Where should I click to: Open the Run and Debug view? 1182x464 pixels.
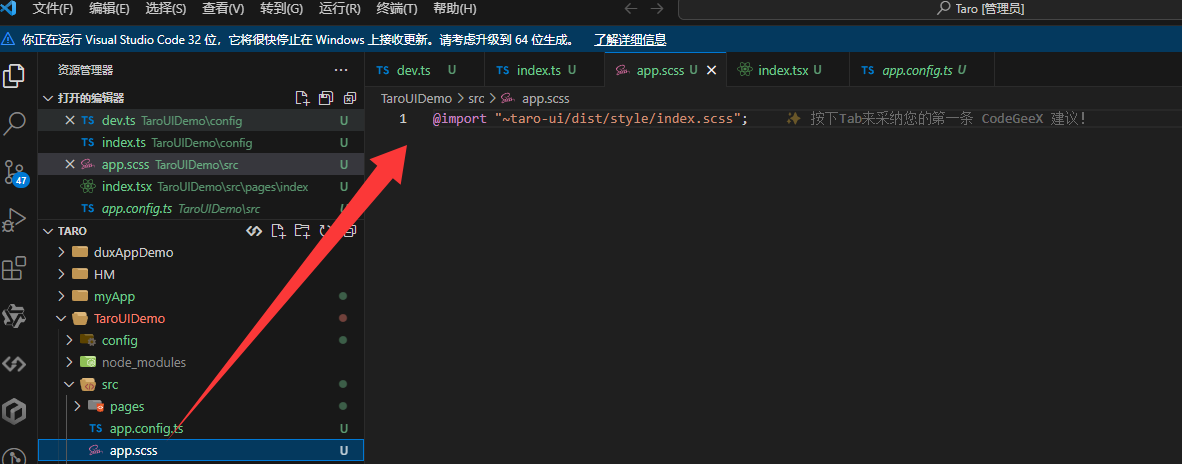click(14, 221)
